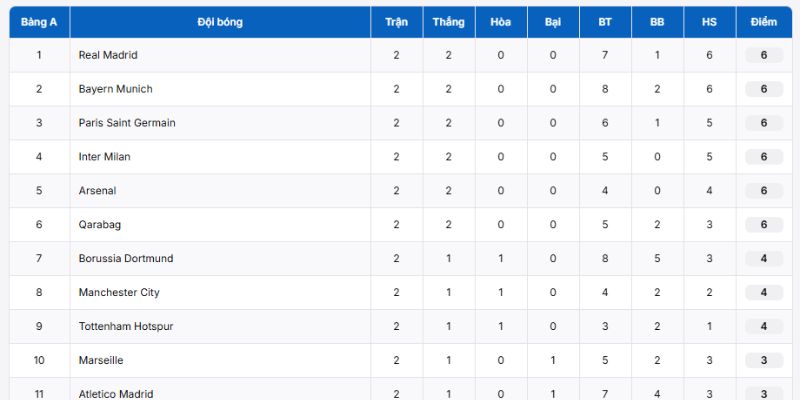Click the Marseille team name

pos(101,360)
